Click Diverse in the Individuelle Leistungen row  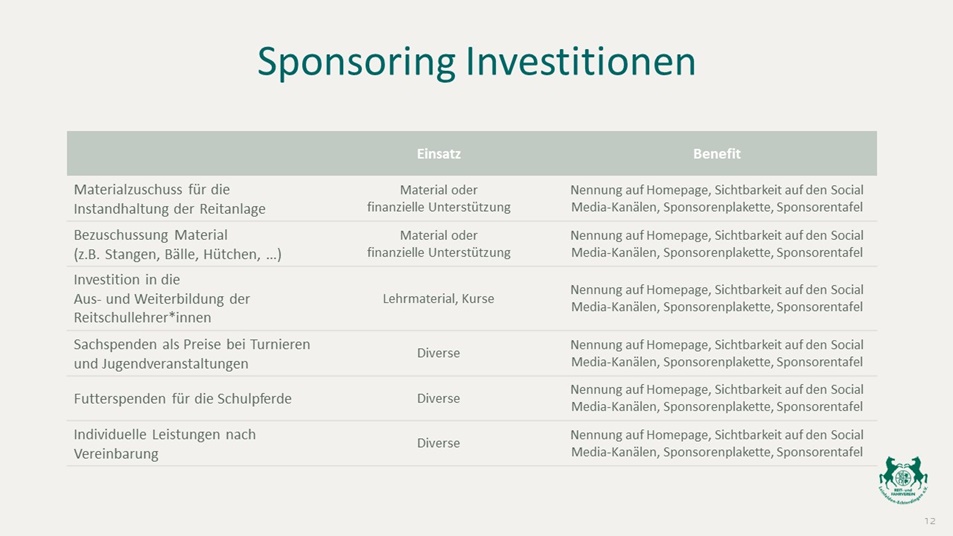tap(438, 443)
